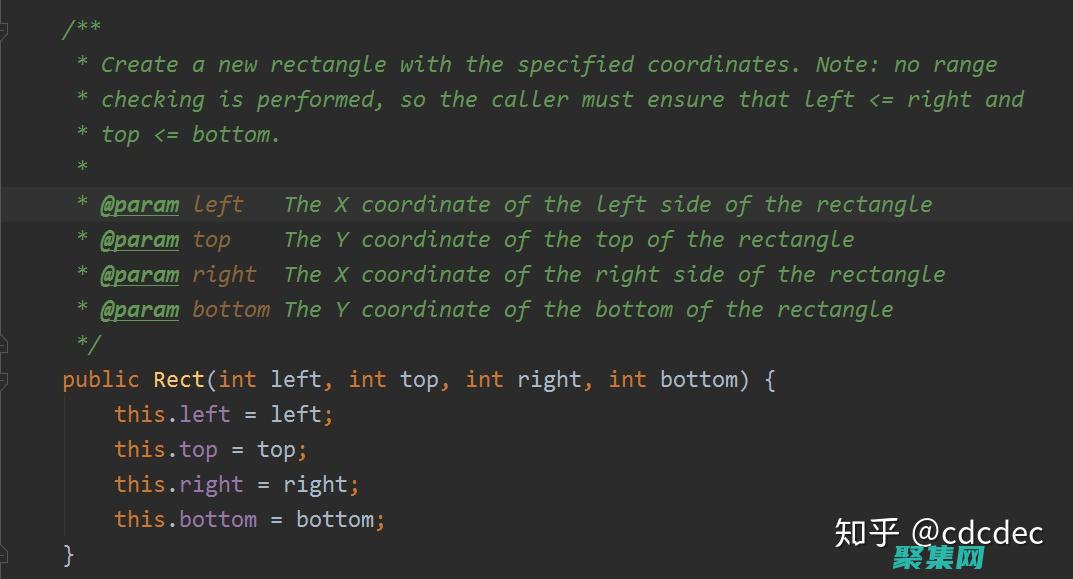Click the highlighted current line in the Javadoc
The image size is (1073, 579).
tap(600, 205)
